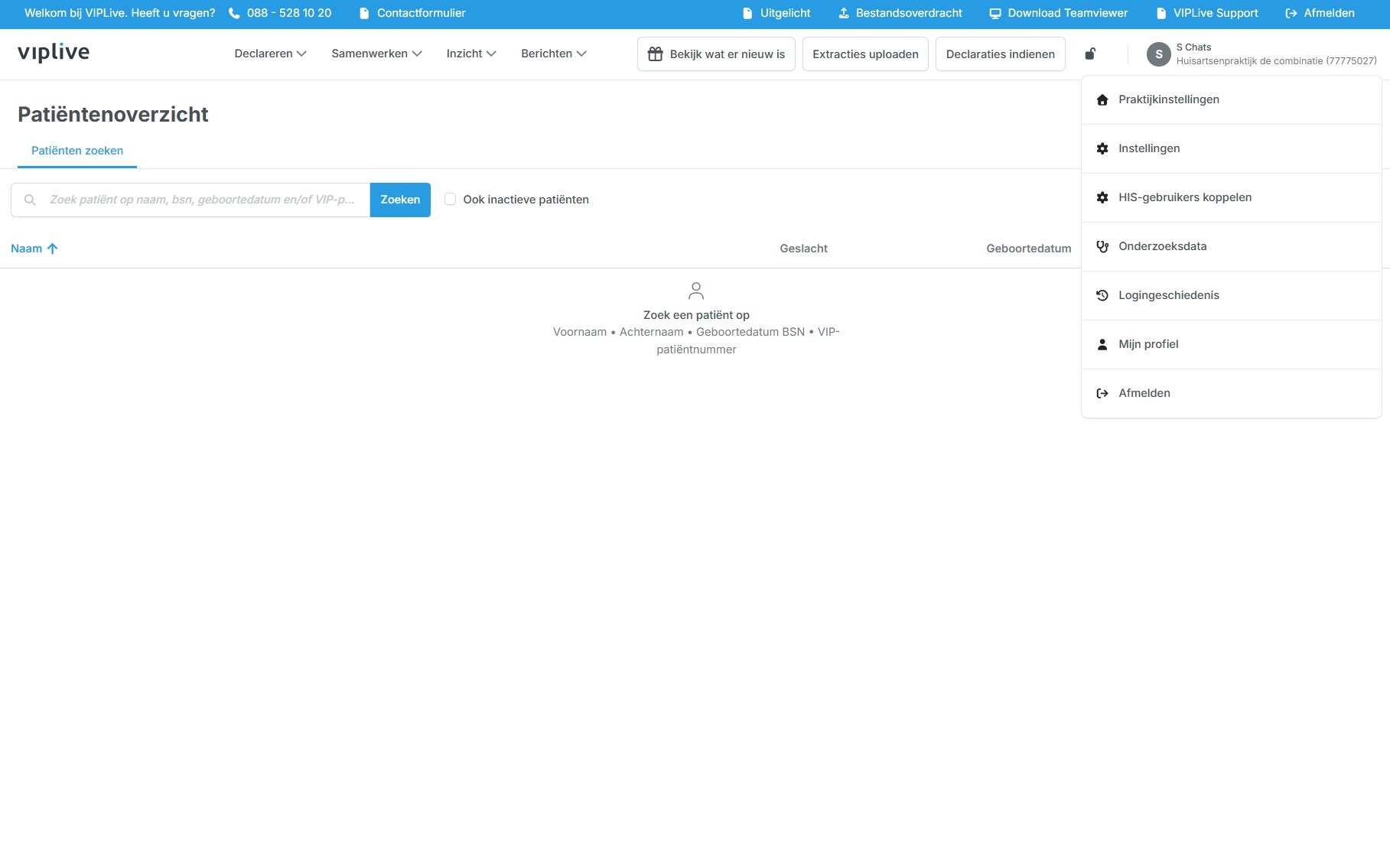Click the 'S' user avatar circle
Screen dimensions: 1390x868
(1158, 54)
